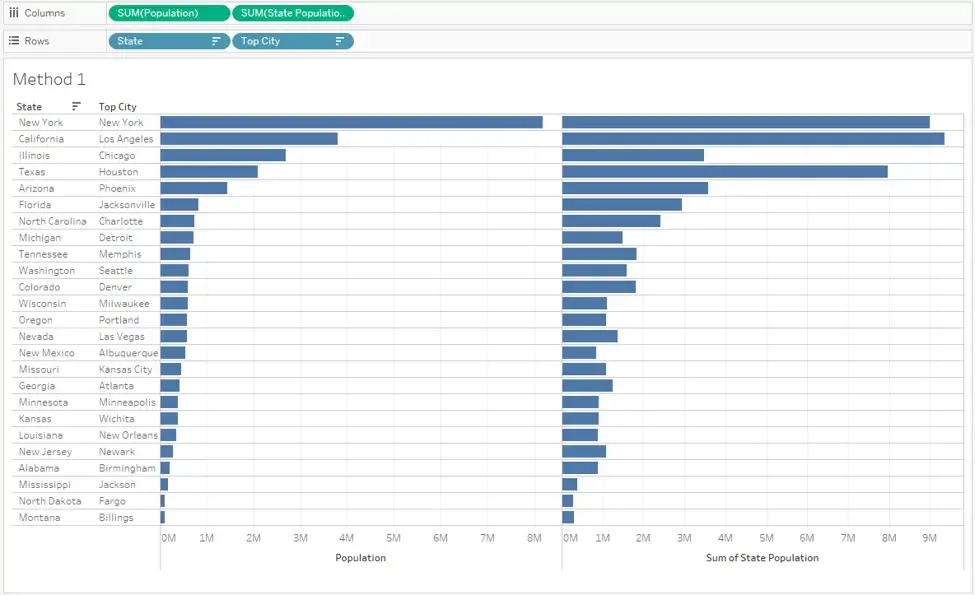Click sort icon on Top City pill

[x=340, y=41]
